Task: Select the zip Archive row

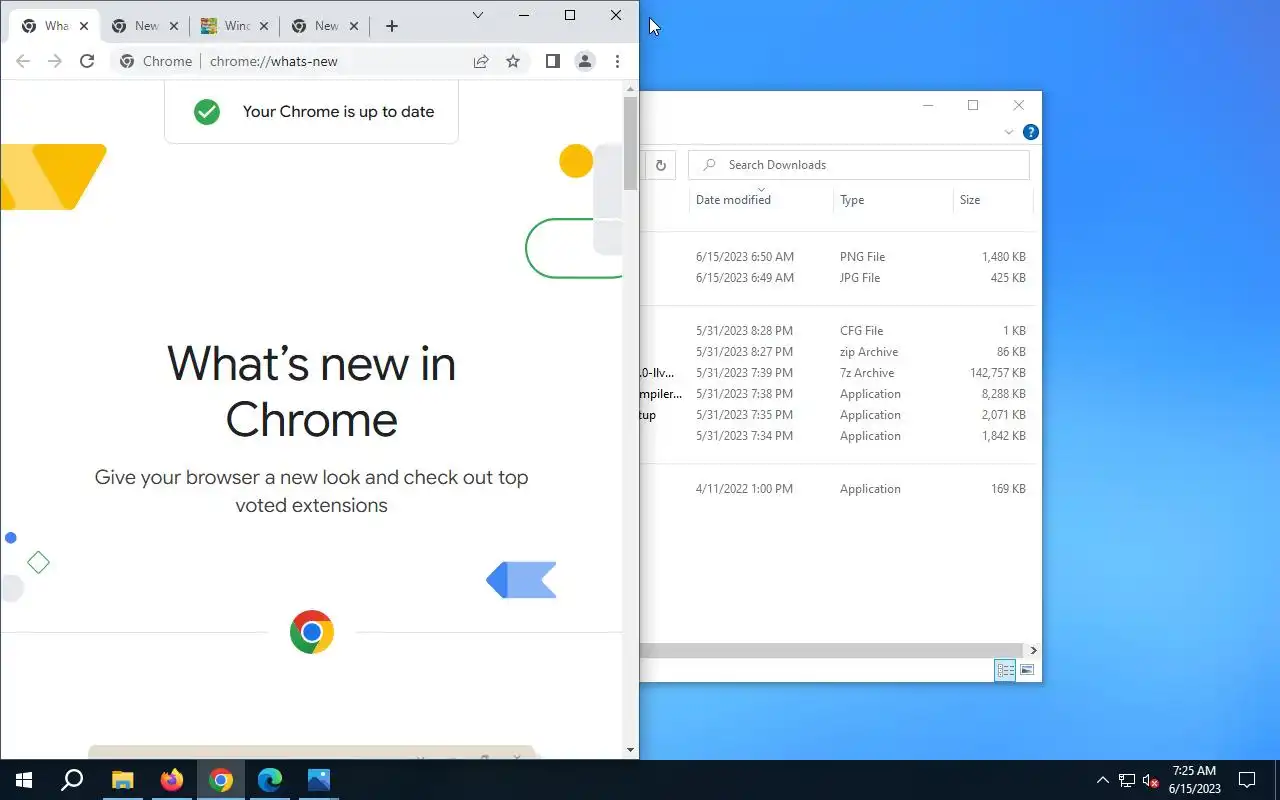Action: pos(836,352)
